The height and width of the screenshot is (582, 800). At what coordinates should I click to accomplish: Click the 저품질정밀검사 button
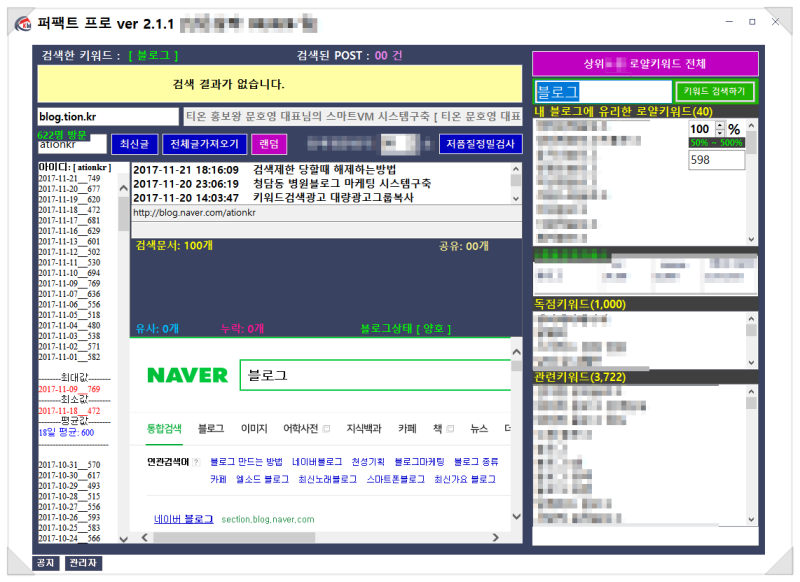coord(480,144)
